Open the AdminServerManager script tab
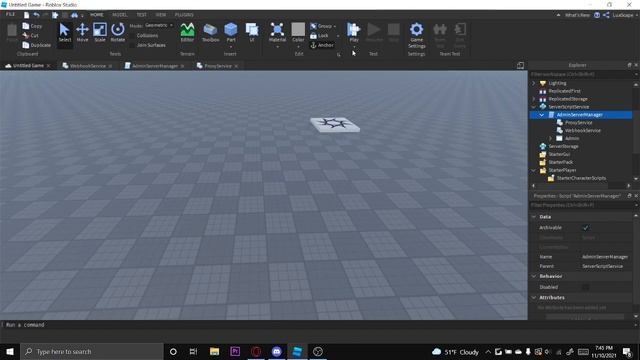 (155, 66)
